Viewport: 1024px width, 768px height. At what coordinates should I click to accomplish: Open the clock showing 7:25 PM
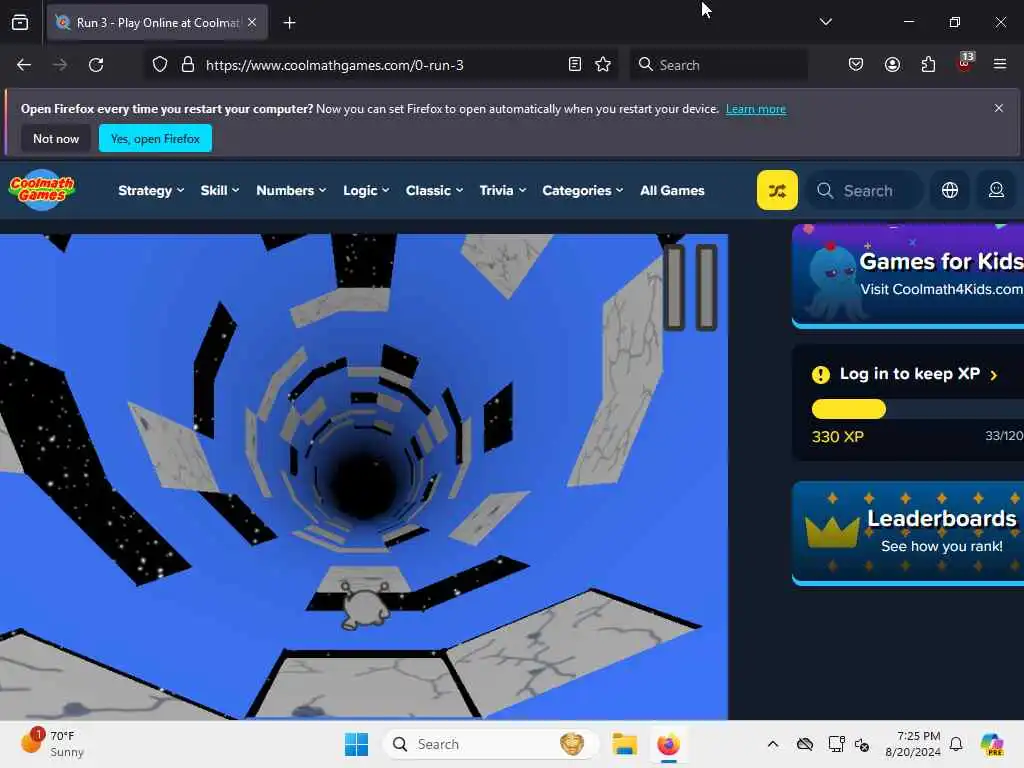coord(913,744)
